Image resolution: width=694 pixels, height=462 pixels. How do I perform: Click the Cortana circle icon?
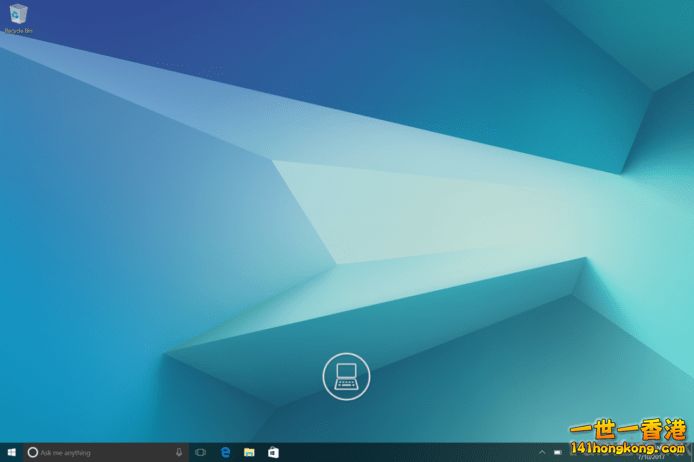[x=33, y=452]
